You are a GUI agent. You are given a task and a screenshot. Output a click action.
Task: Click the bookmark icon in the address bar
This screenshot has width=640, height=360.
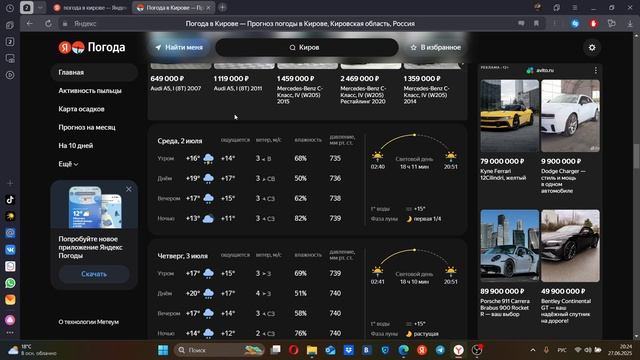536,24
